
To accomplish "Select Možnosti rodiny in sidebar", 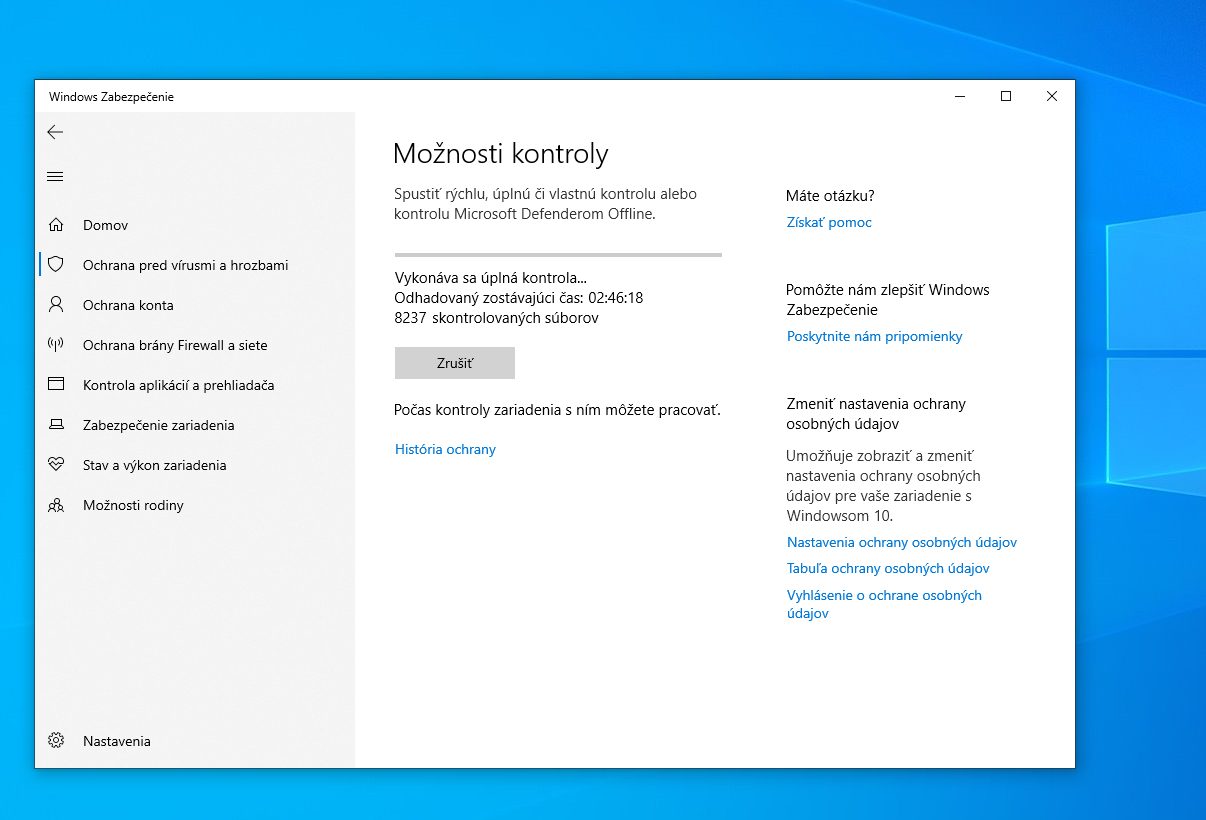I will point(195,505).
